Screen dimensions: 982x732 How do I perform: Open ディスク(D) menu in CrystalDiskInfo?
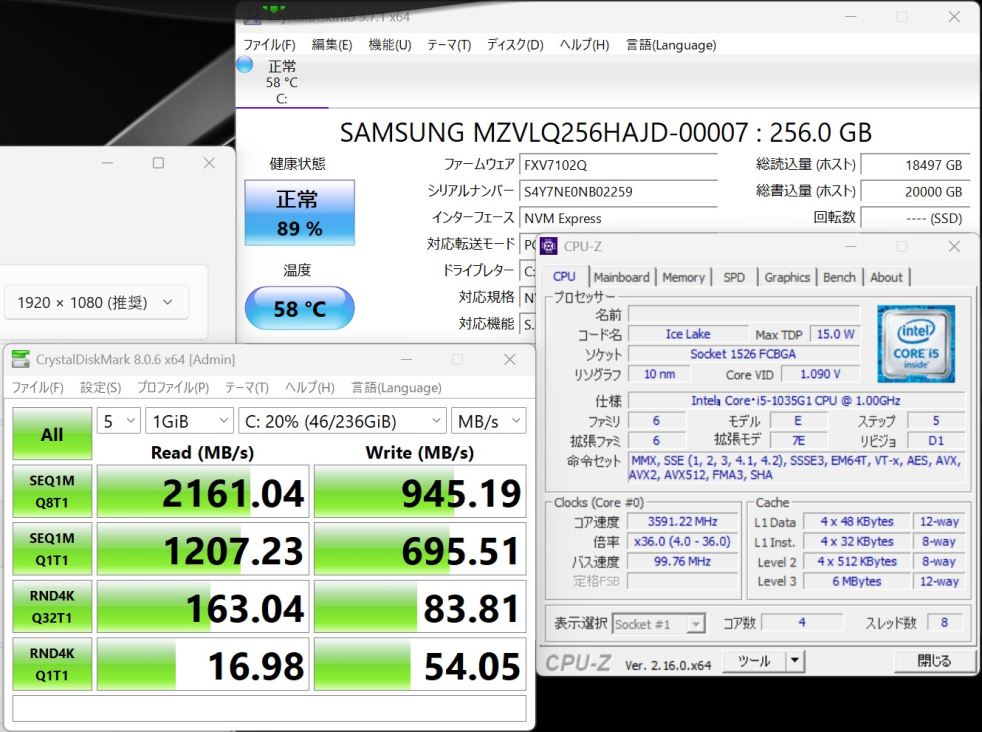515,45
